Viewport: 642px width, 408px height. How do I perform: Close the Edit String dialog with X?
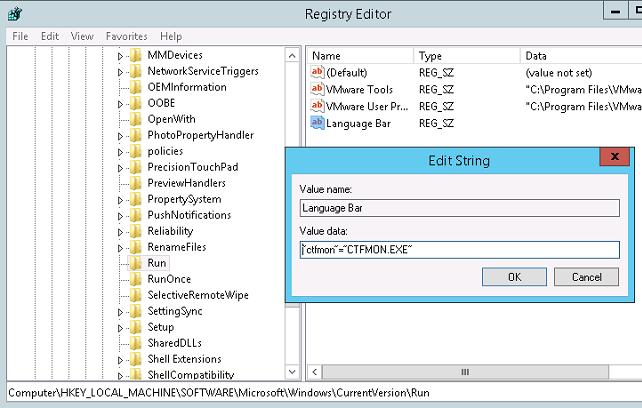pyautogui.click(x=613, y=158)
